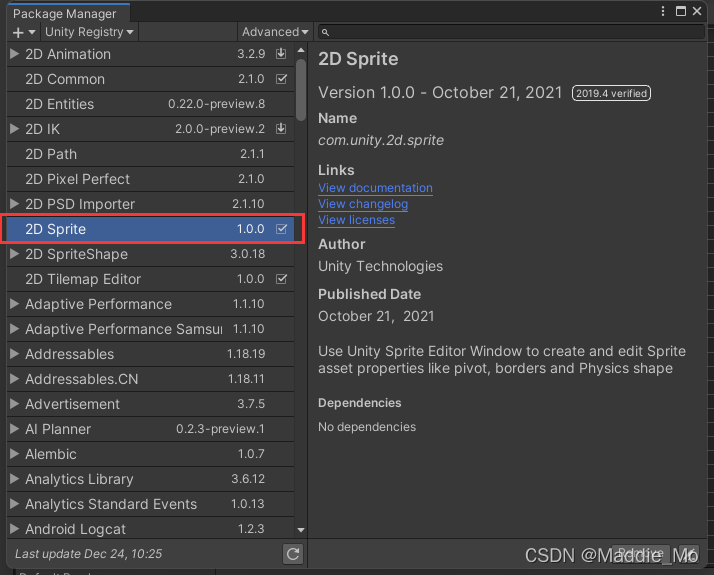Click the download icon beside 2D Animation

pyautogui.click(x=281, y=54)
